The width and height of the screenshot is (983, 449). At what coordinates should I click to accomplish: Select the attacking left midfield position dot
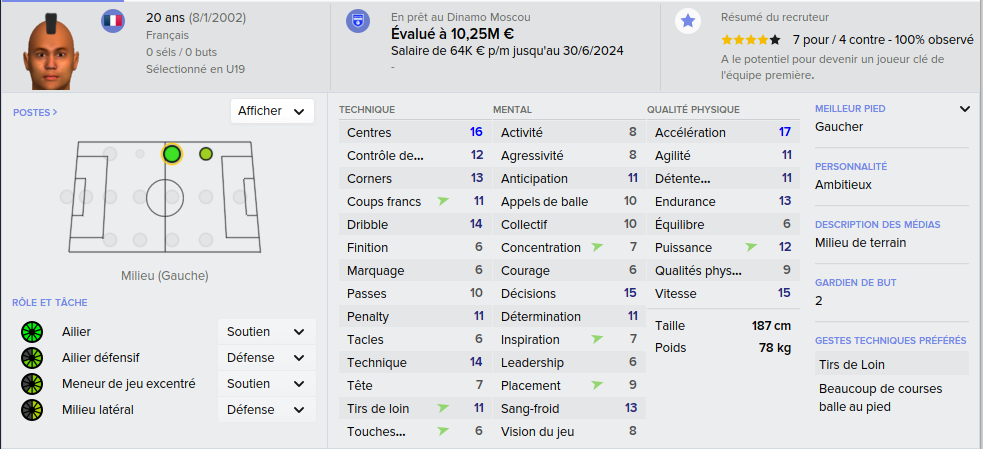click(x=206, y=154)
